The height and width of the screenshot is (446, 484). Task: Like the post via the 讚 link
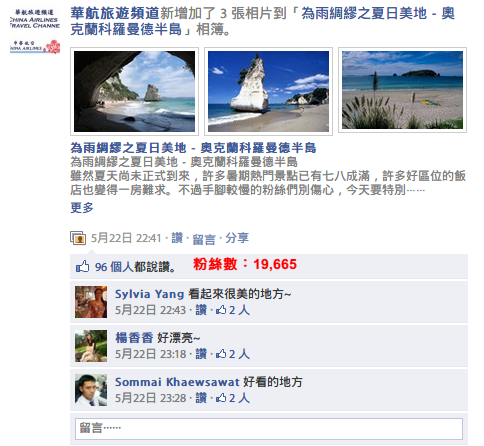point(177,238)
